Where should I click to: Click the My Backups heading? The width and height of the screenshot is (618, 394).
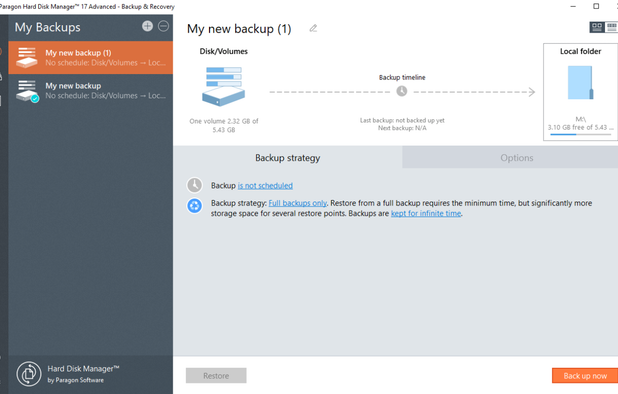47,27
